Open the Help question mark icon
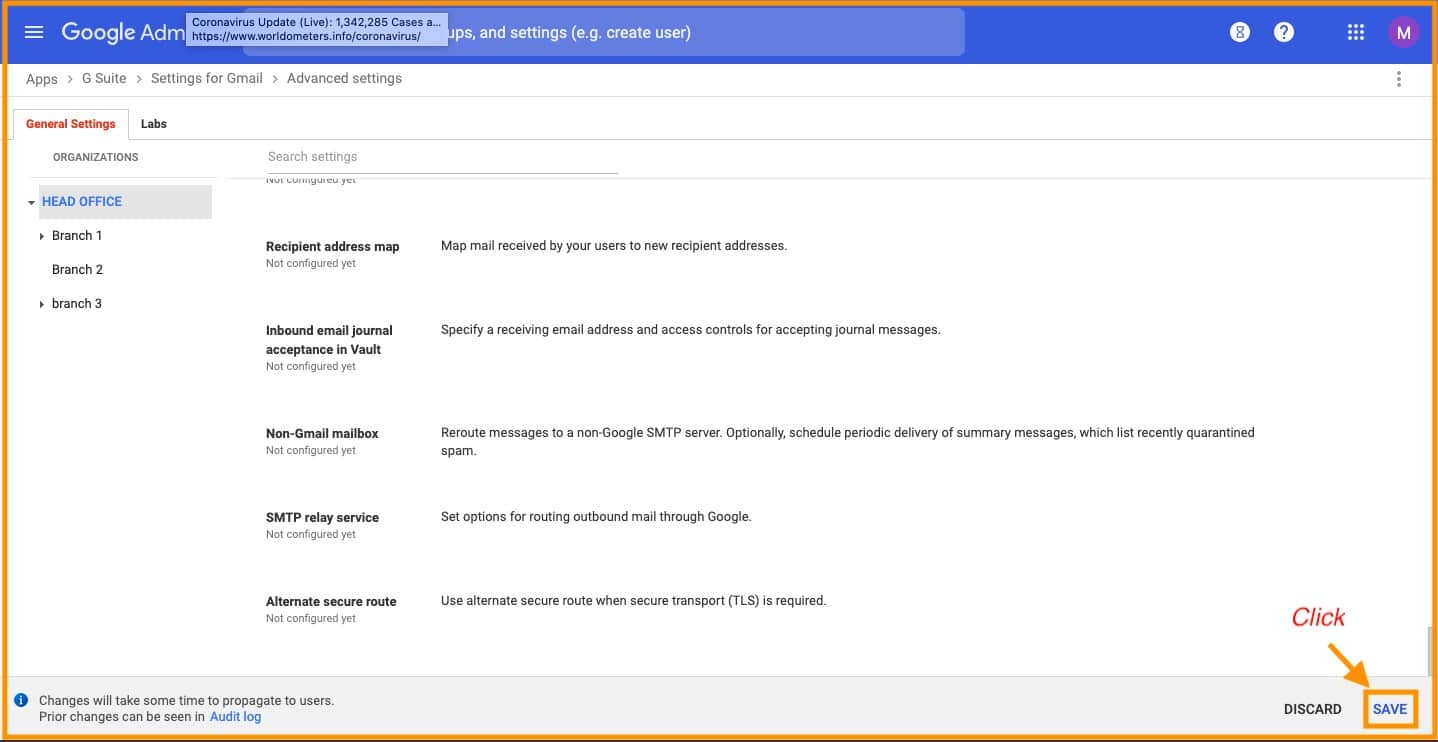1438x742 pixels. pos(1284,32)
